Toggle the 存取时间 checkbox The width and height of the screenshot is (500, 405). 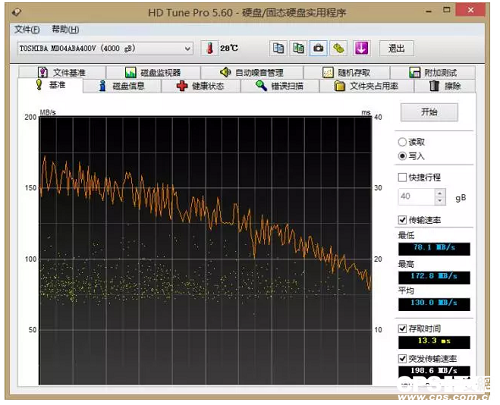[x=402, y=328]
